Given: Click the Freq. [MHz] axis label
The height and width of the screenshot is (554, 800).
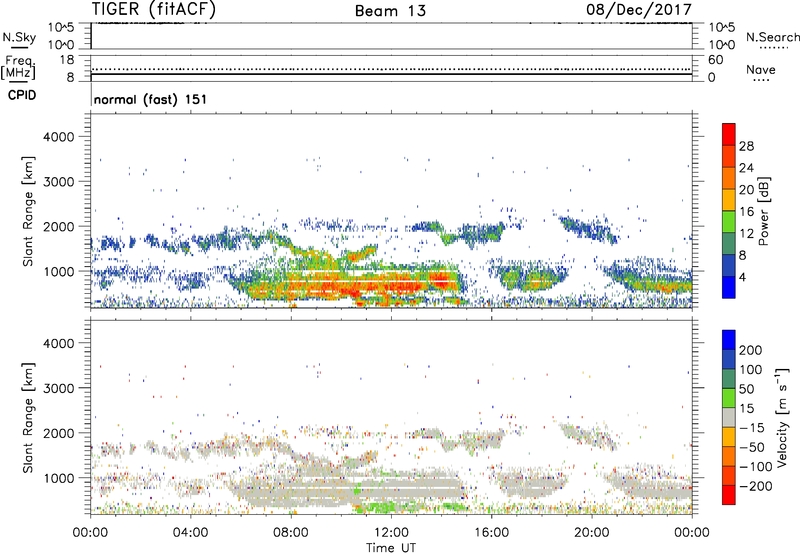Looking at the screenshot, I should click(18, 68).
